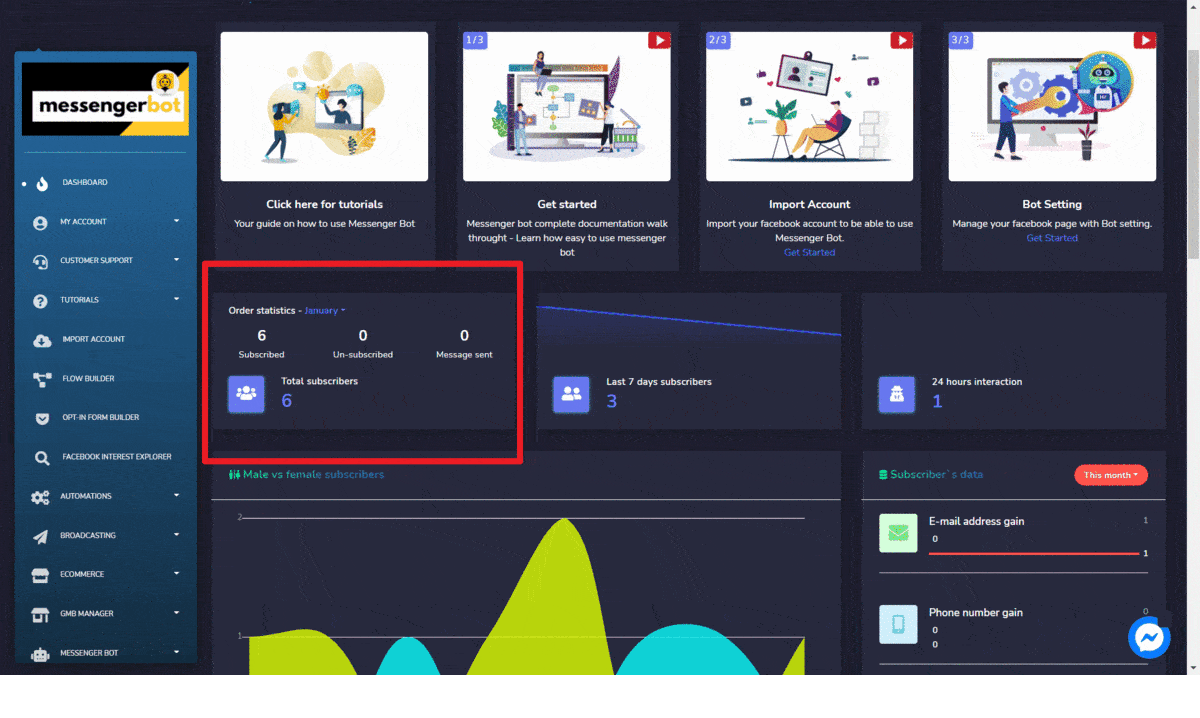Viewport: 1200px width, 718px height.
Task: Click the Total subscribers value 6
Action: (287, 401)
